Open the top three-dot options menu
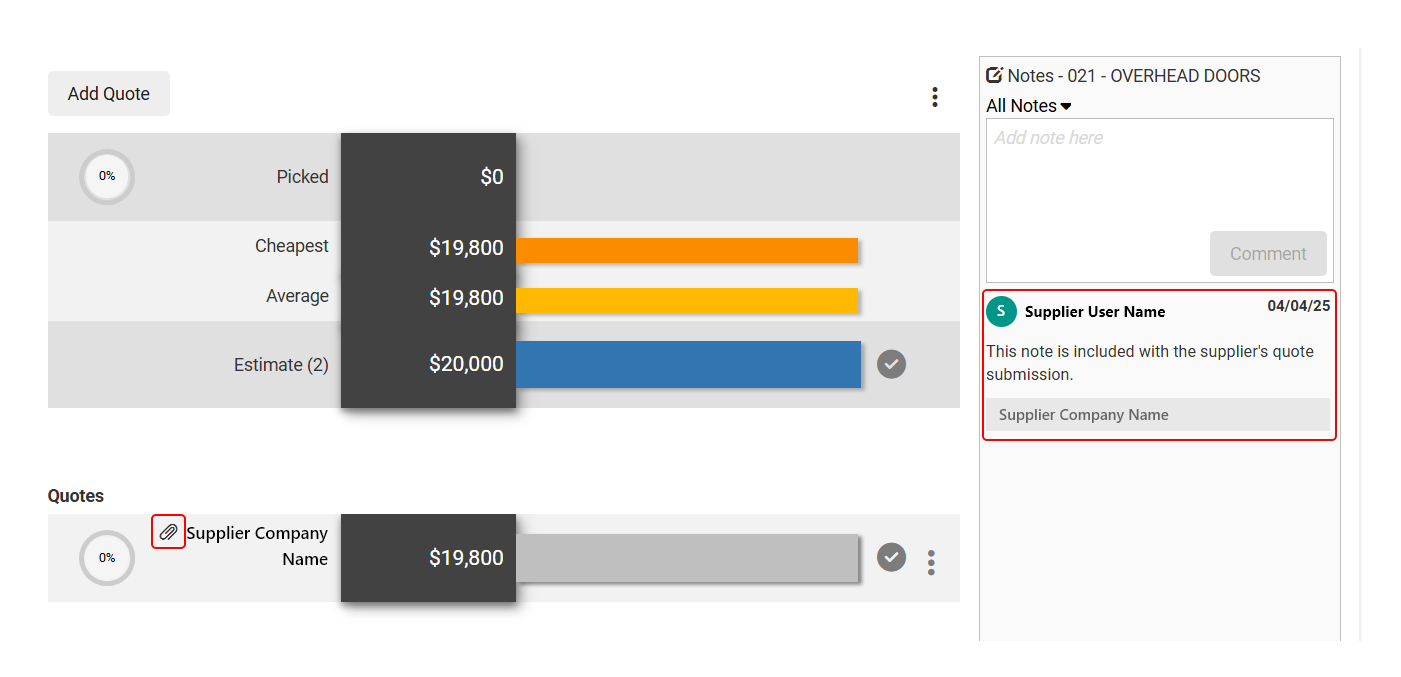 pyautogui.click(x=934, y=97)
